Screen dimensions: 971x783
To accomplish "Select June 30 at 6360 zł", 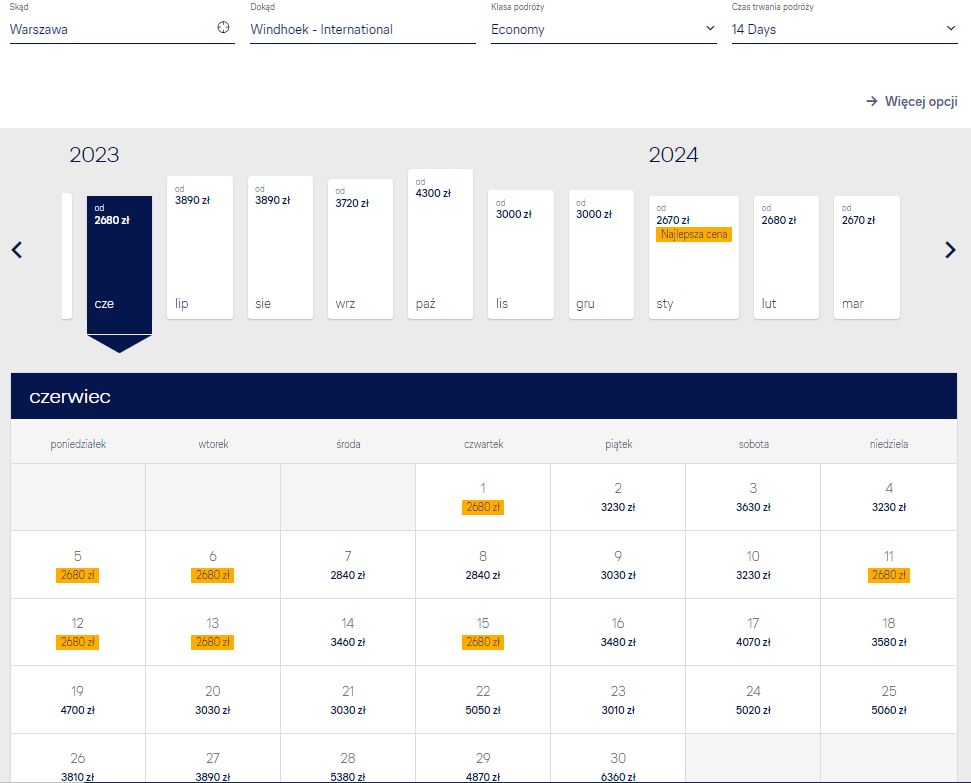I will point(618,759).
